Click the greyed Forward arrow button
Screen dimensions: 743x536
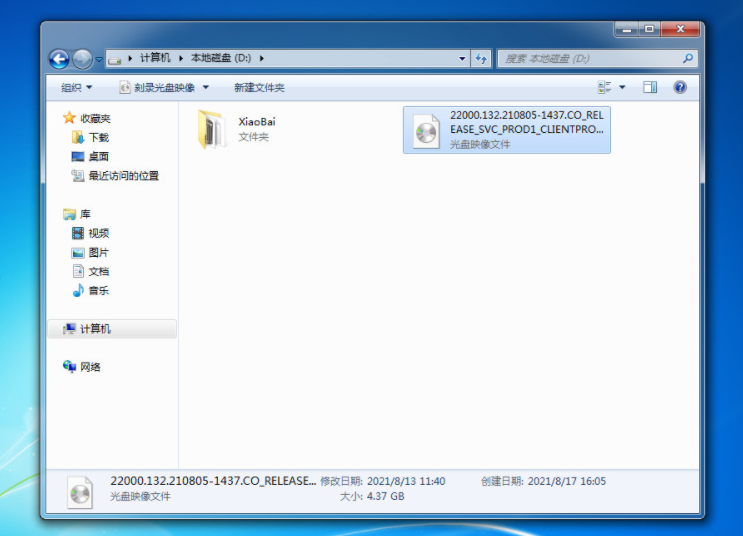tap(82, 59)
